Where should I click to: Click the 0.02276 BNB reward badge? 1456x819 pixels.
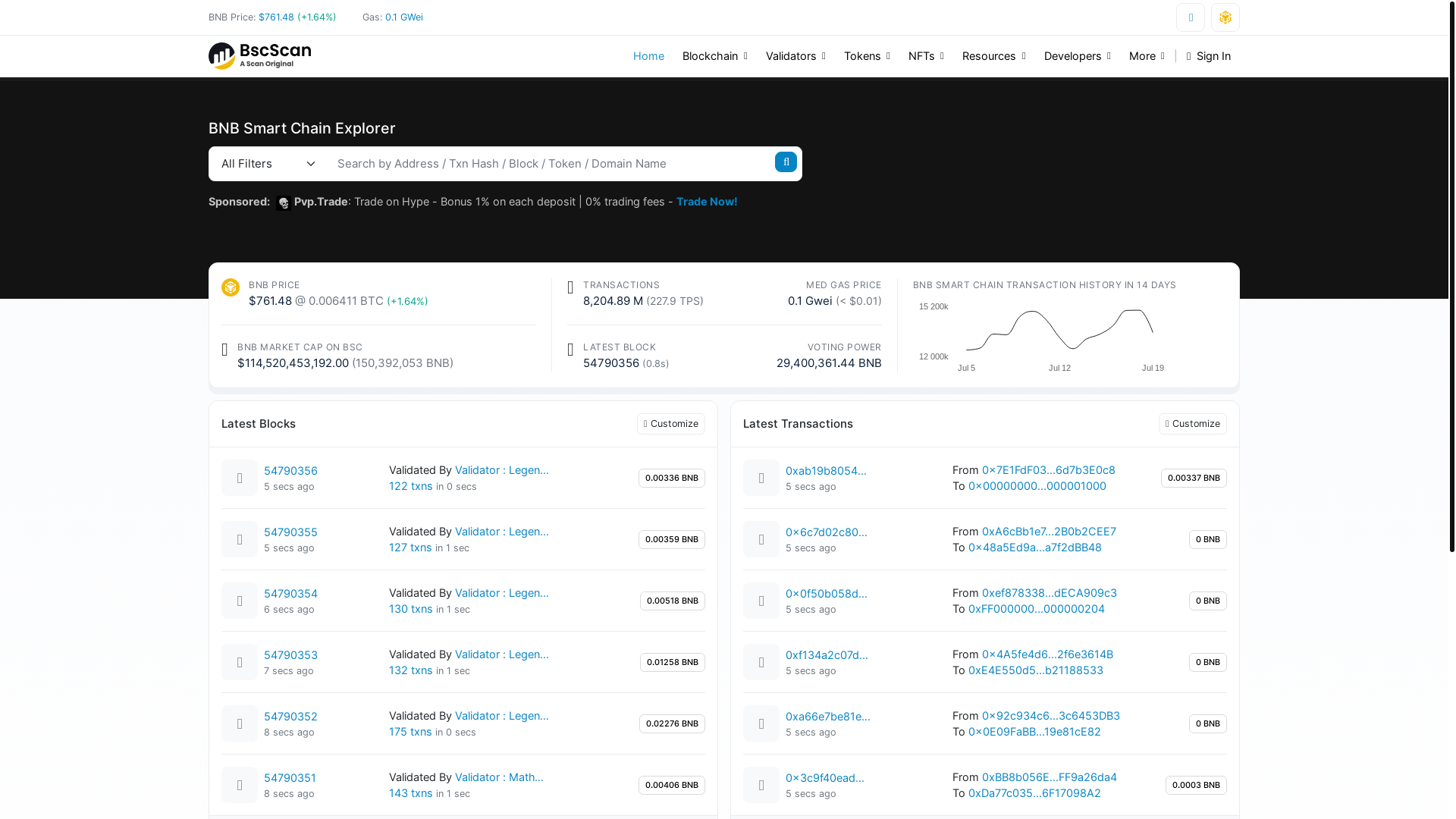[x=672, y=723]
